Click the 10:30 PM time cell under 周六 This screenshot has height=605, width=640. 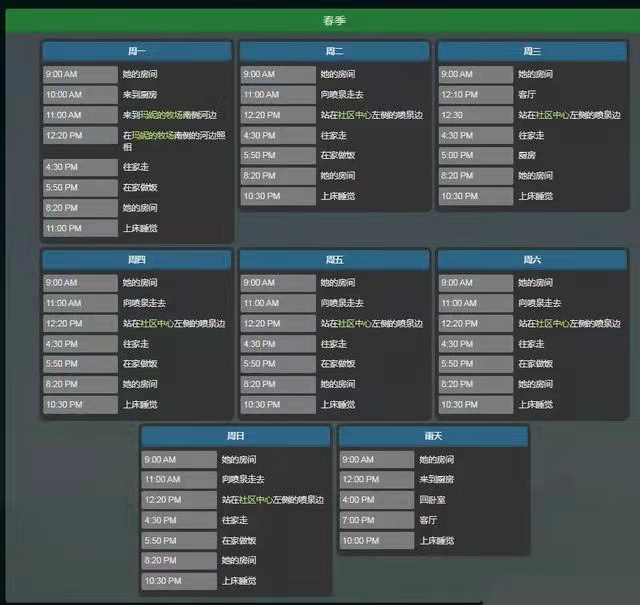(476, 405)
